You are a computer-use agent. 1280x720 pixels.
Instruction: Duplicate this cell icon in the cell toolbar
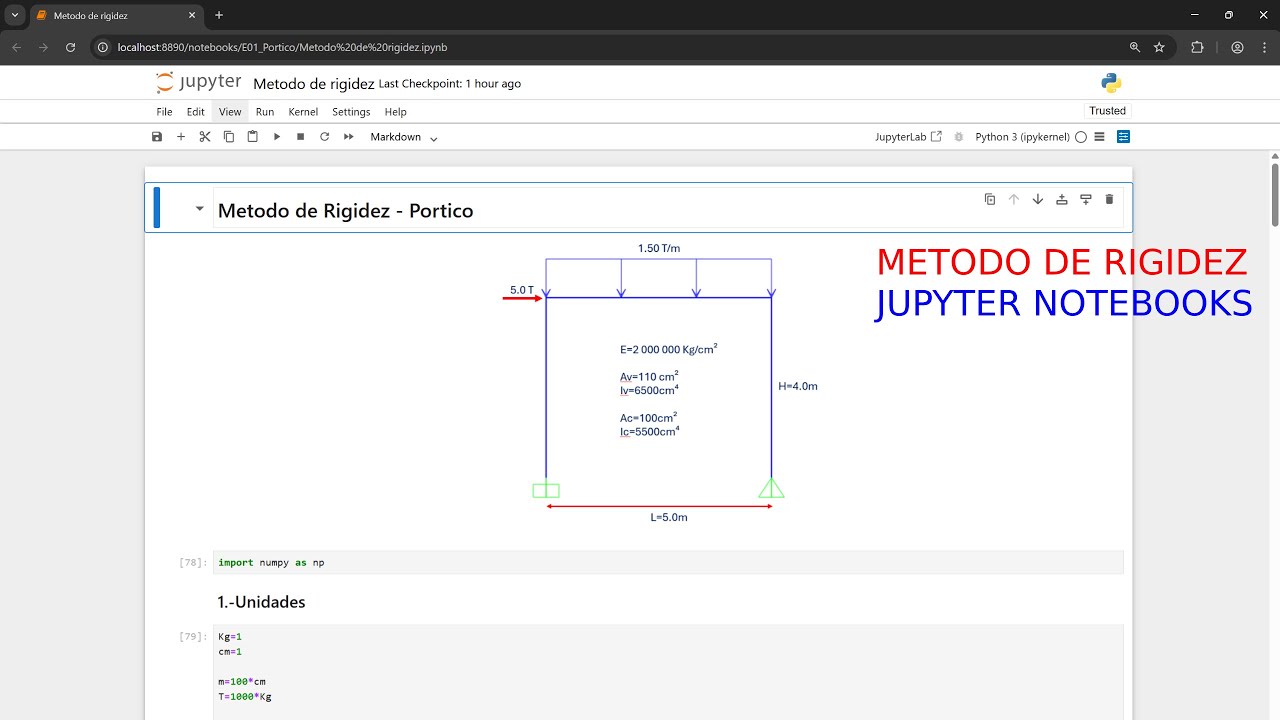click(x=990, y=199)
